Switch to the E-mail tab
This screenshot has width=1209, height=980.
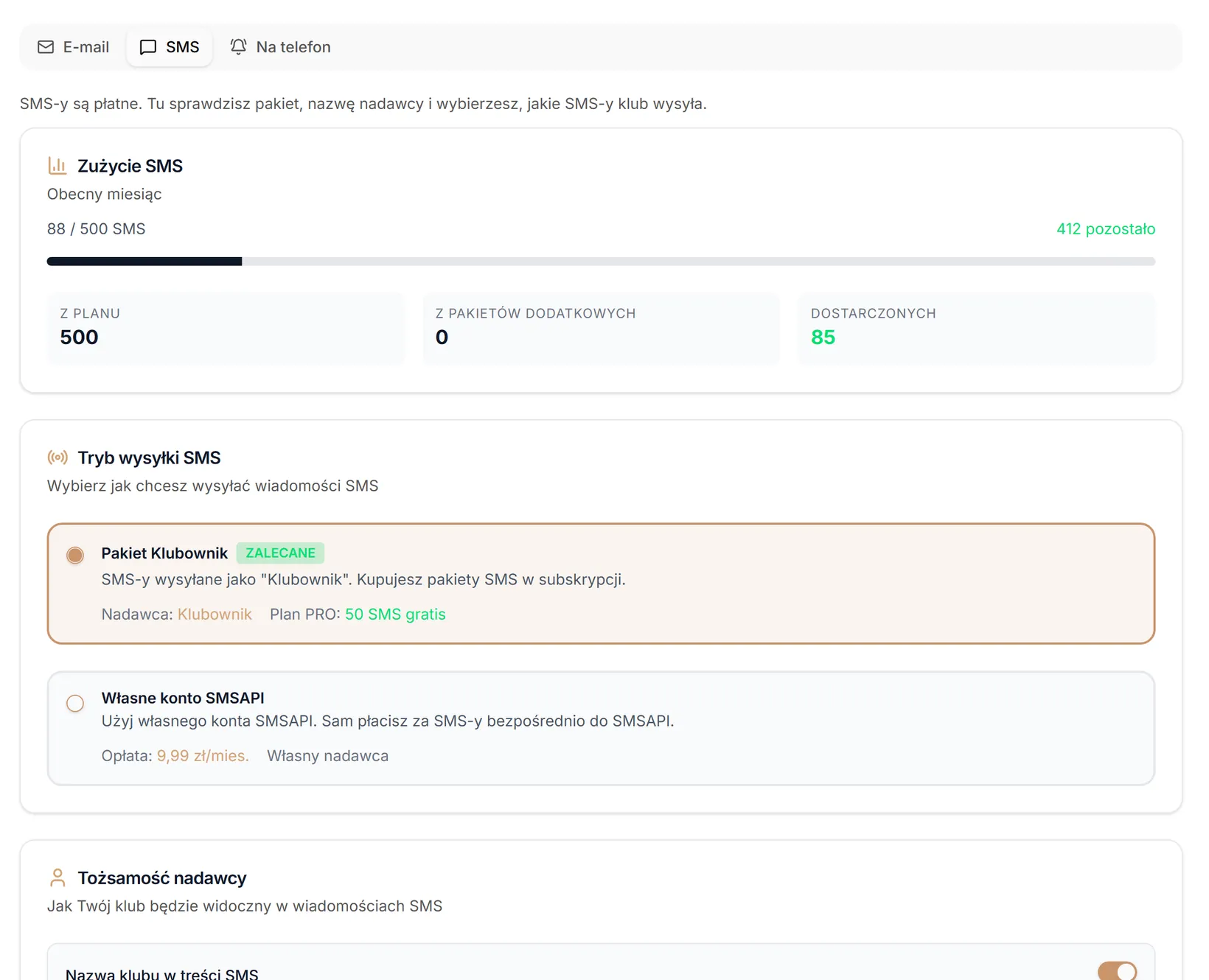tap(74, 47)
